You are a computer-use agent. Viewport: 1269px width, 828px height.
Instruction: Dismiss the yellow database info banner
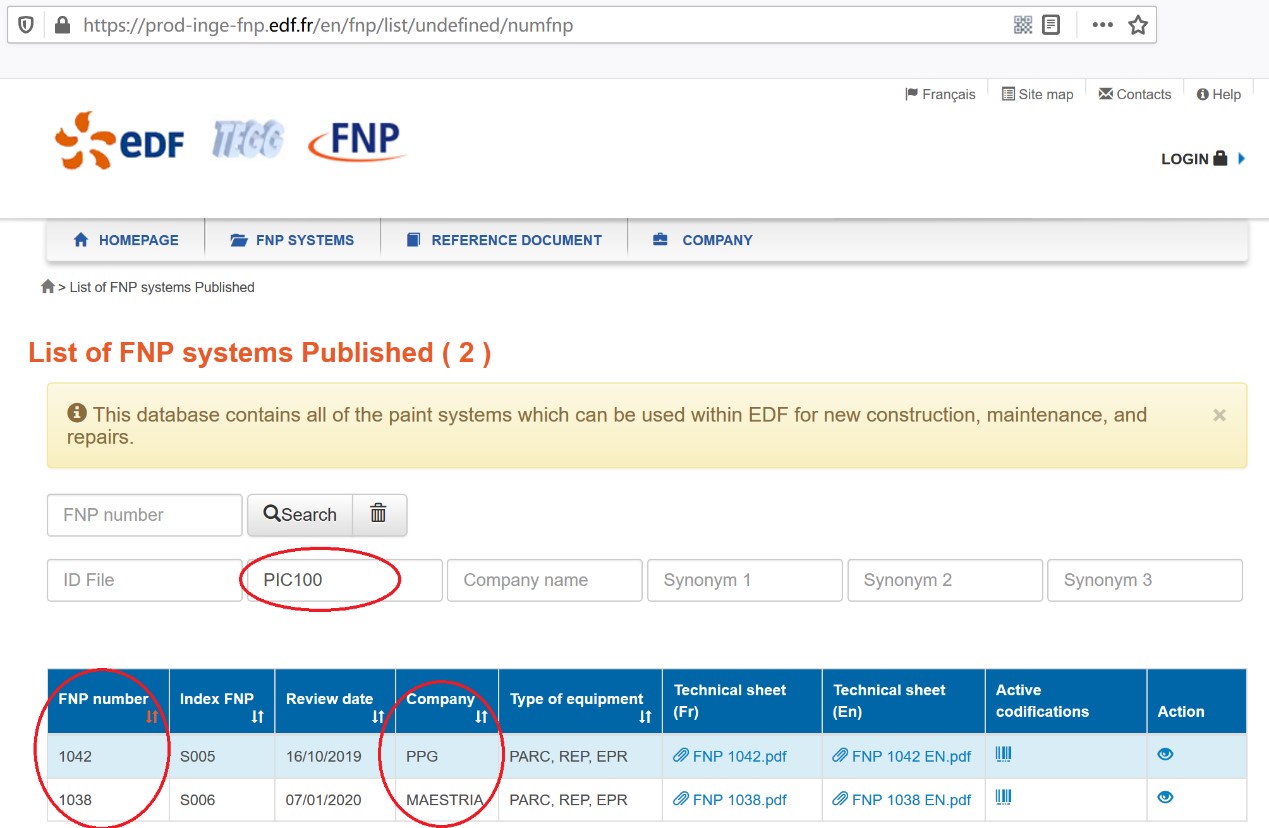coord(1219,415)
